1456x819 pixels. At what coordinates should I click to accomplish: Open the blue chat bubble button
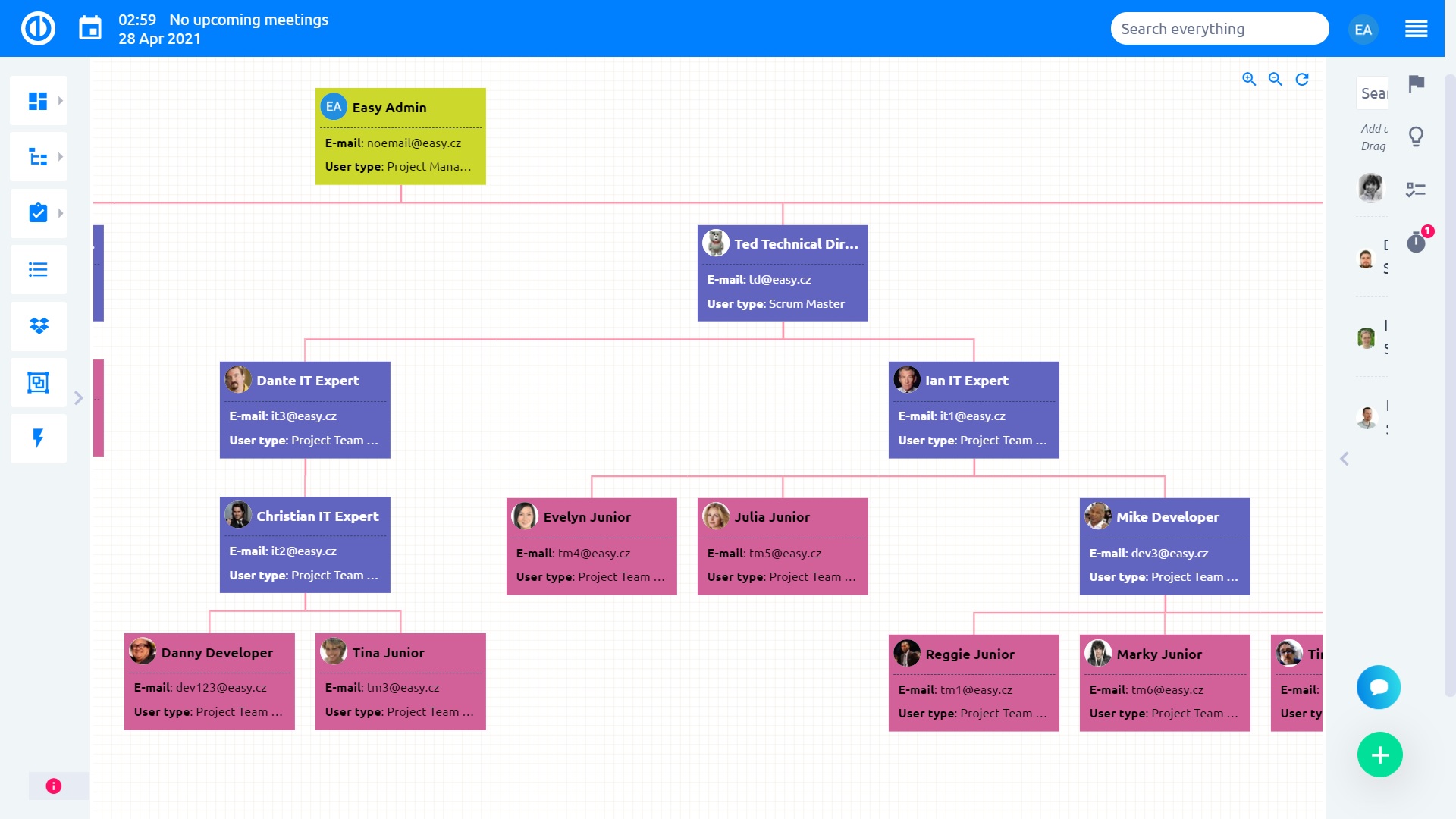(x=1378, y=687)
